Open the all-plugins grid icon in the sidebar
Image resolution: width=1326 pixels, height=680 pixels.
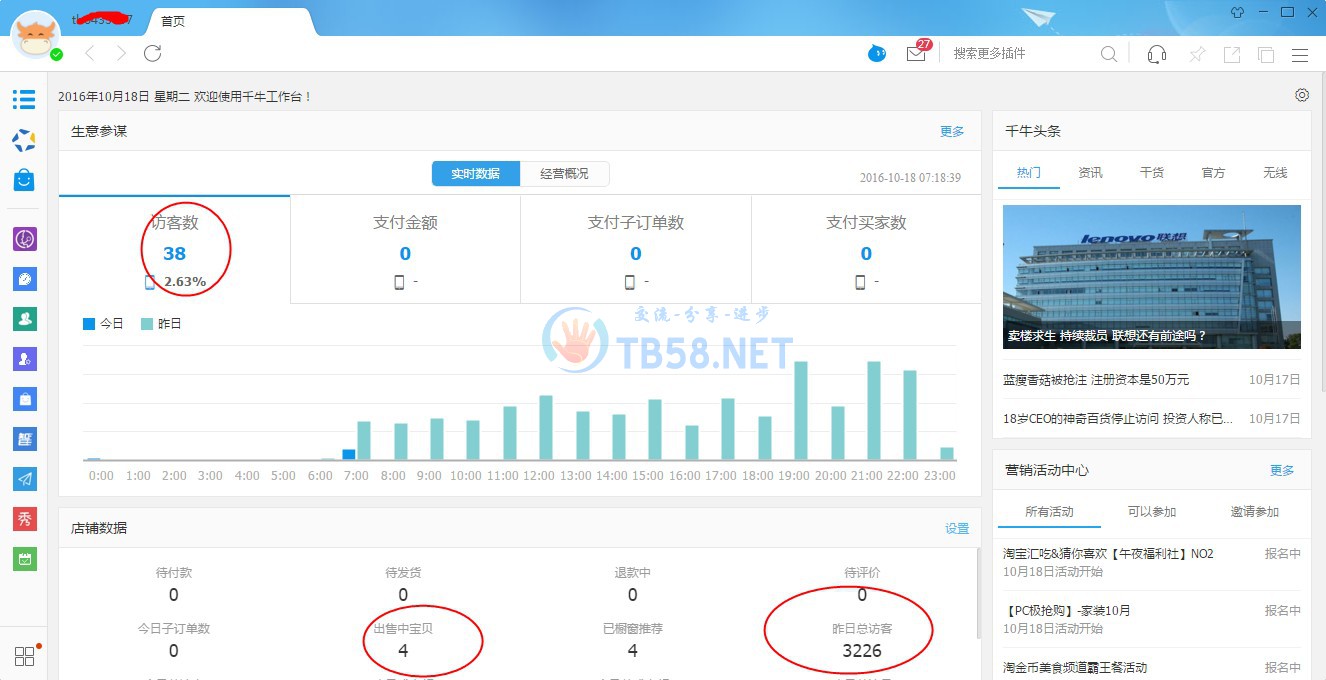(24, 657)
